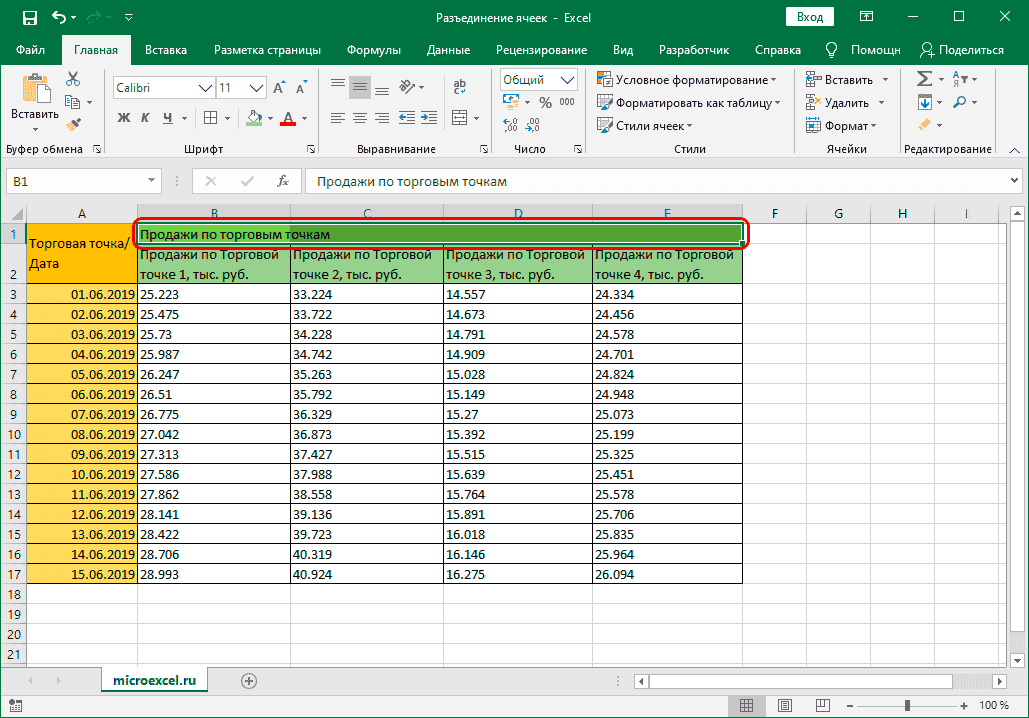
Task: Click the AutoSum sigma icon
Action: pyautogui.click(x=924, y=80)
